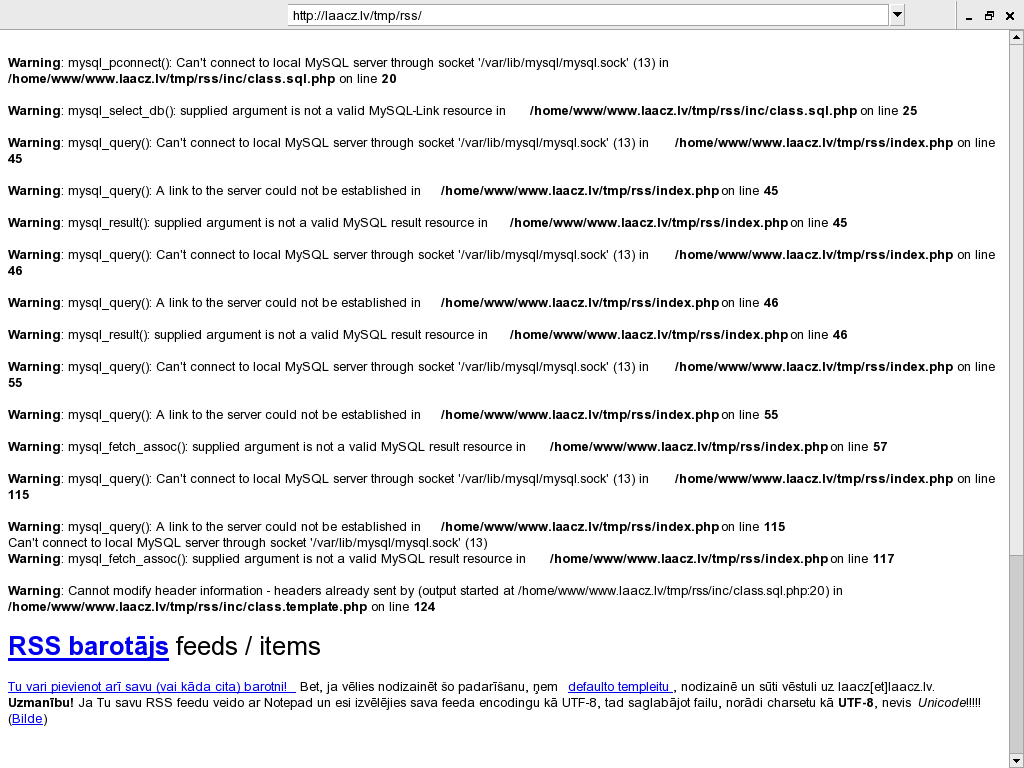Viewport: 1024px width, 768px height.
Task: Open the address bar history dropdown arrow
Action: [x=897, y=15]
